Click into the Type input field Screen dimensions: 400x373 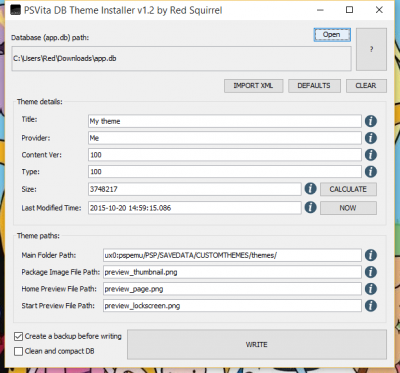(225, 172)
